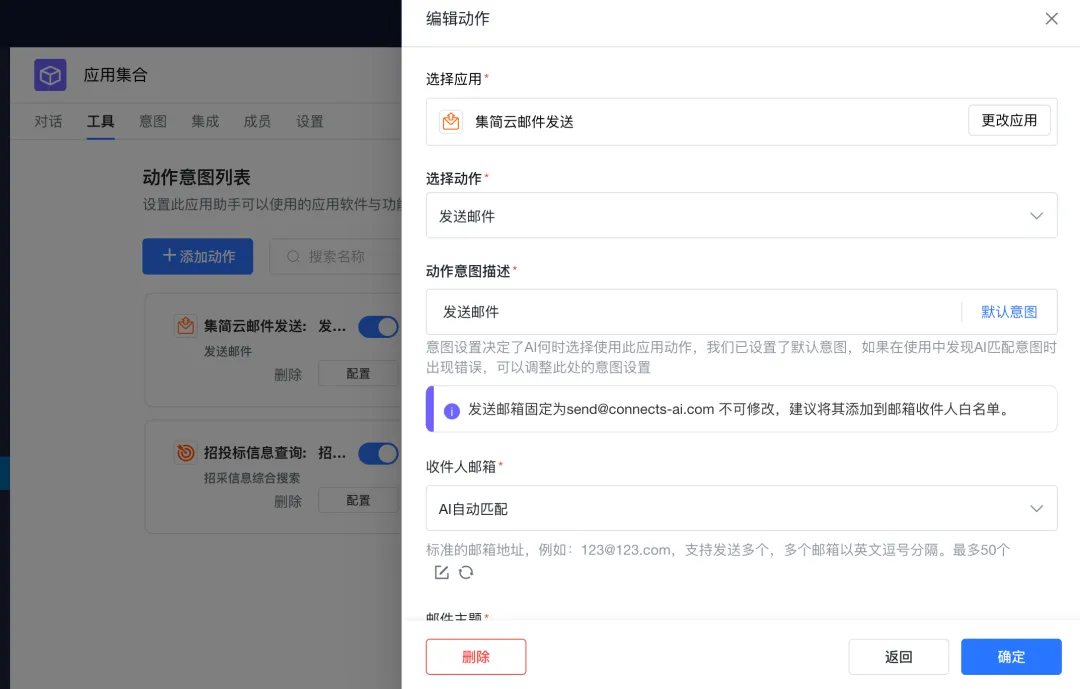1080x689 pixels.
Task: Click 删除 under 集简云邮件发送 card
Action: pyautogui.click(x=288, y=375)
